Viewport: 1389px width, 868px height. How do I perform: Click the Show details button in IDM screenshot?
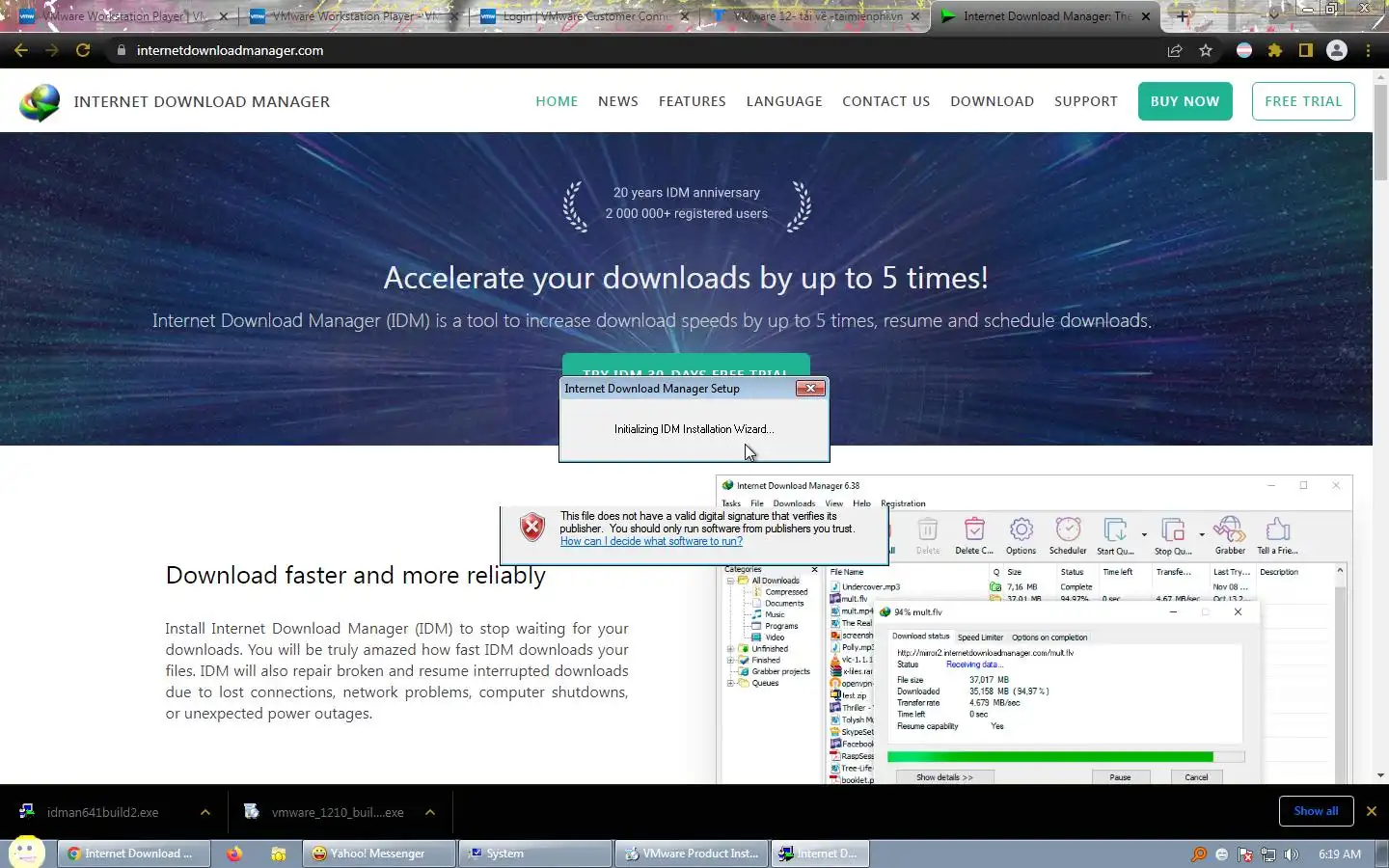pos(944,776)
